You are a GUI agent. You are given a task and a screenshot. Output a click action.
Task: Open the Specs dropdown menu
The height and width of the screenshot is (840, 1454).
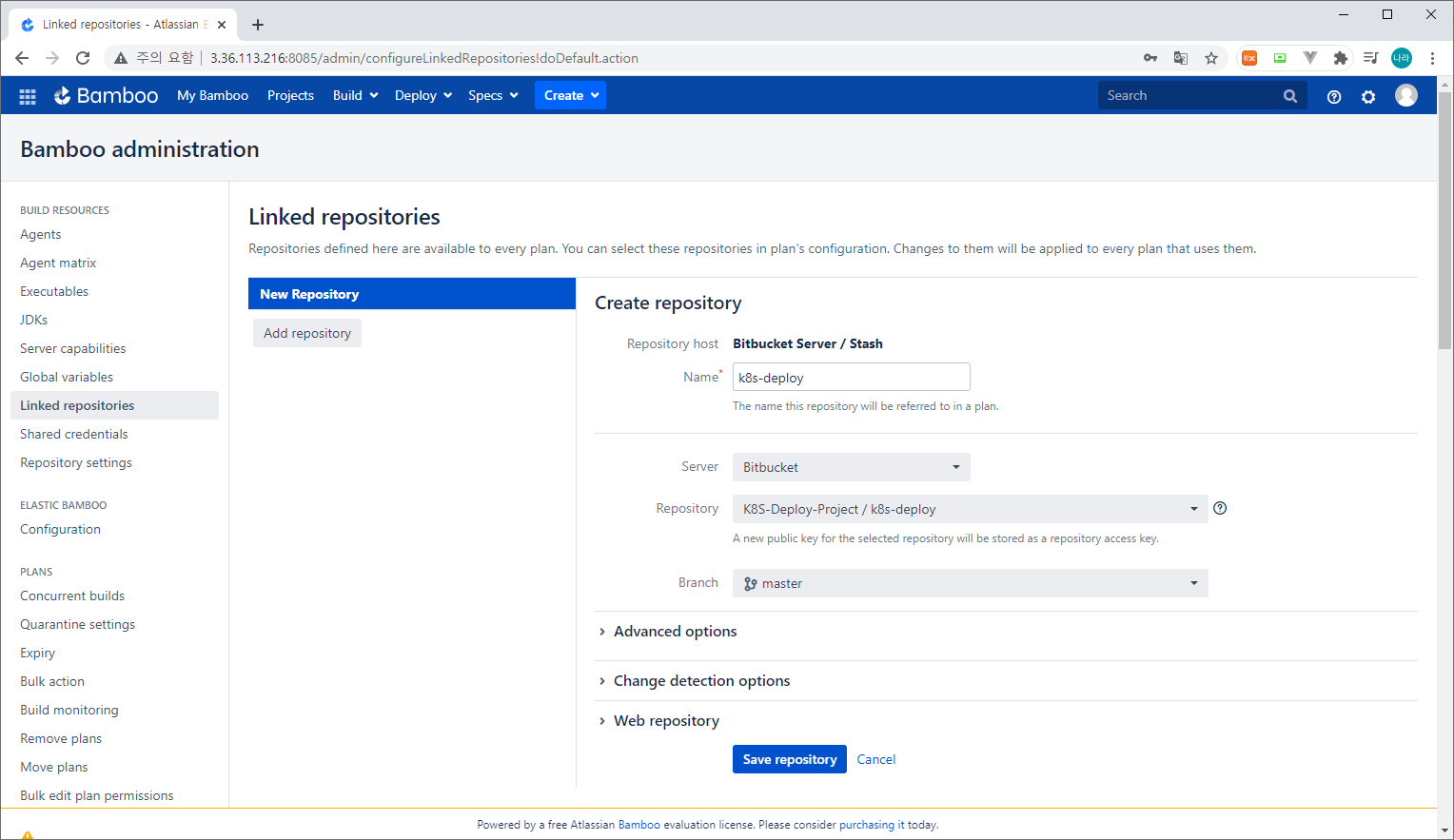(493, 95)
